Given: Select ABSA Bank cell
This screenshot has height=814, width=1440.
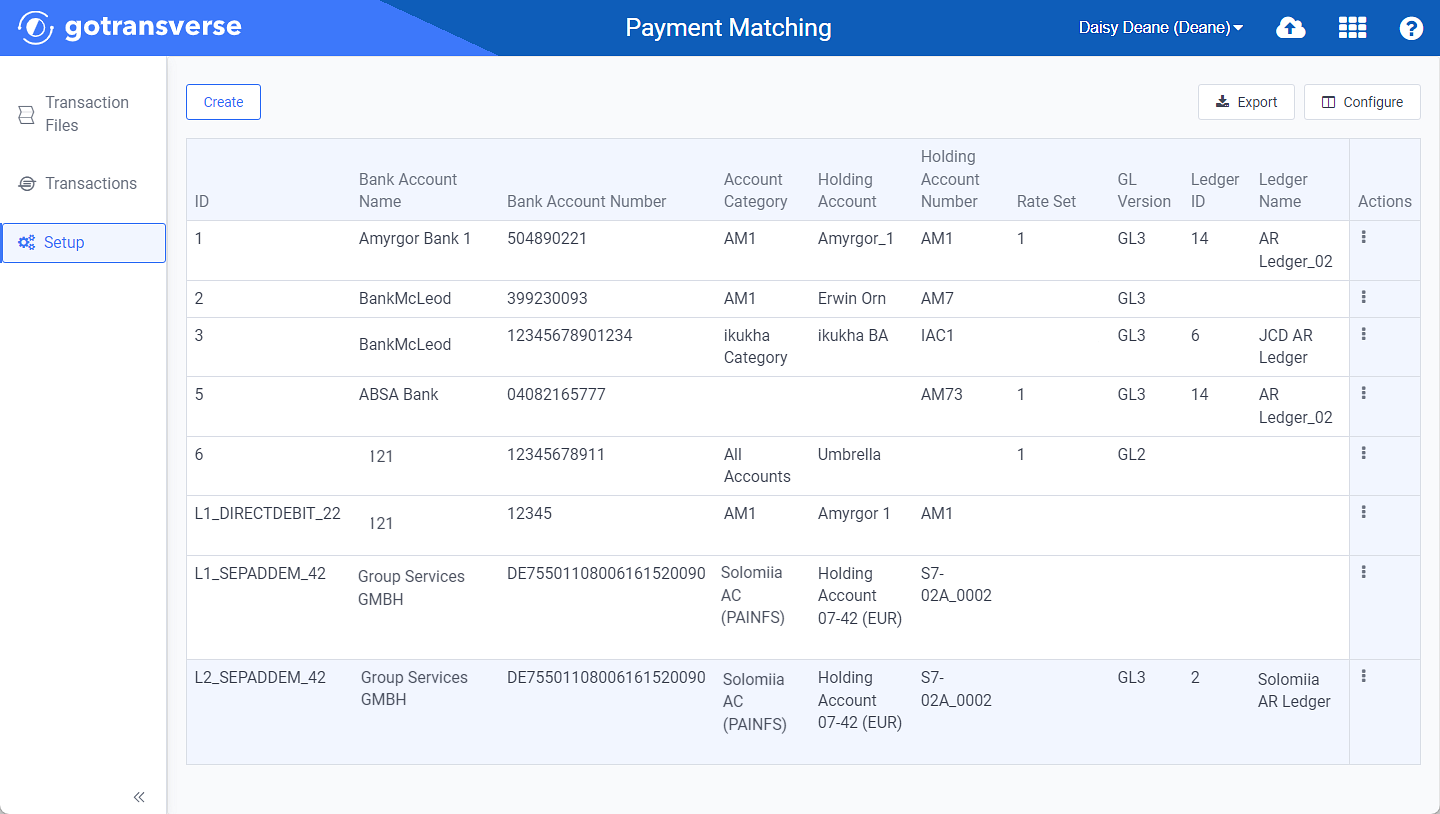Looking at the screenshot, I should coord(399,394).
